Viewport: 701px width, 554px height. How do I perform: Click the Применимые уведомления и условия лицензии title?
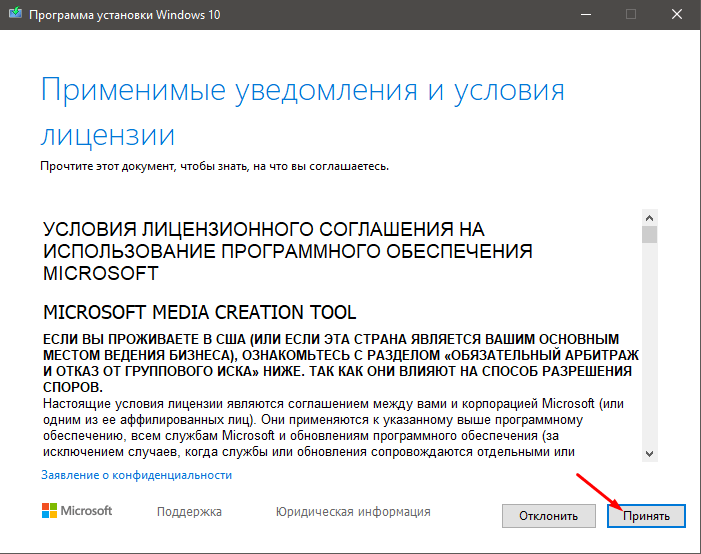302,112
